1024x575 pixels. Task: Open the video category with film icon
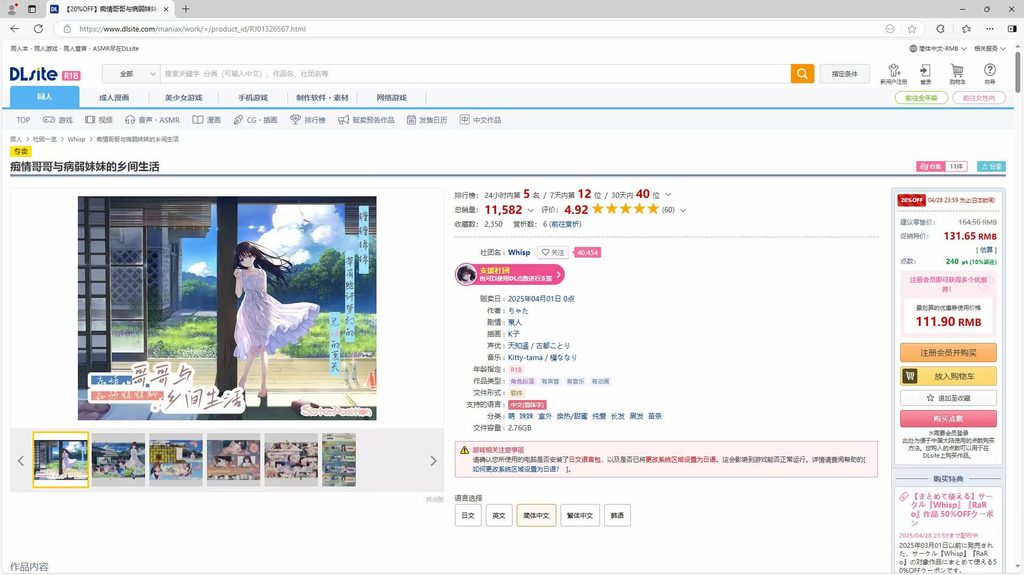99,120
